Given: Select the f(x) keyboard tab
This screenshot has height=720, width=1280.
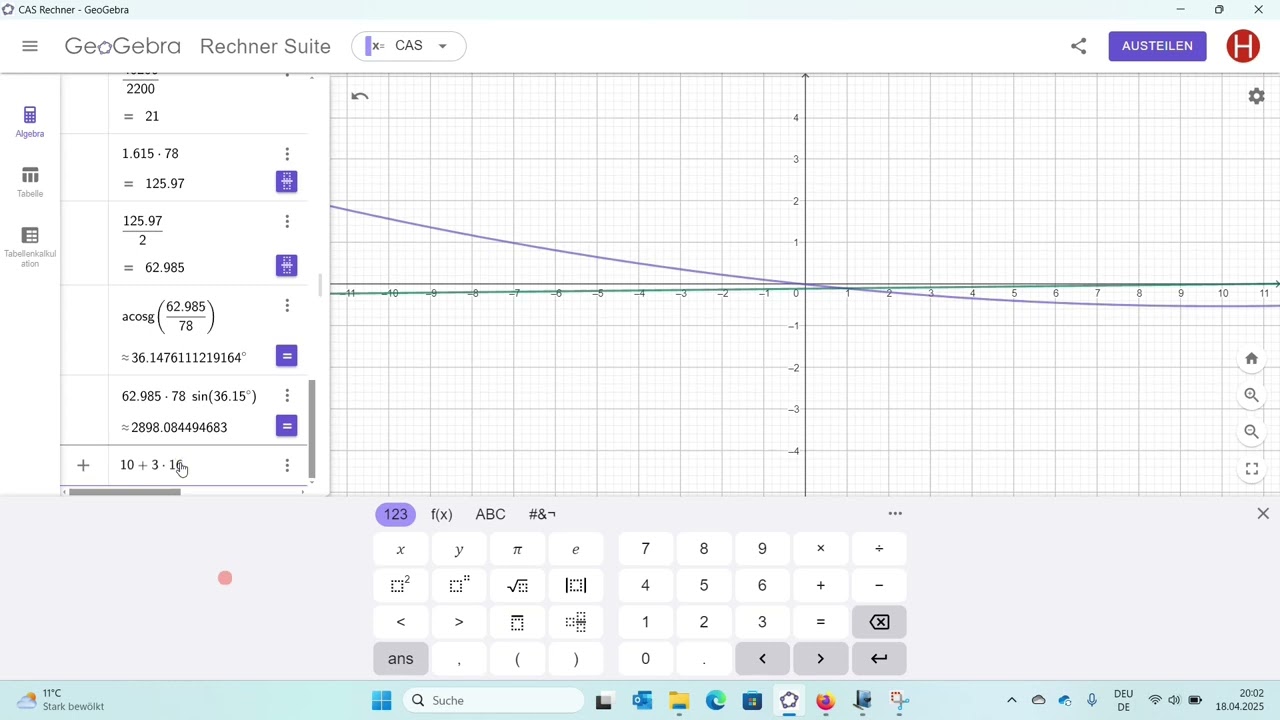Looking at the screenshot, I should [442, 514].
